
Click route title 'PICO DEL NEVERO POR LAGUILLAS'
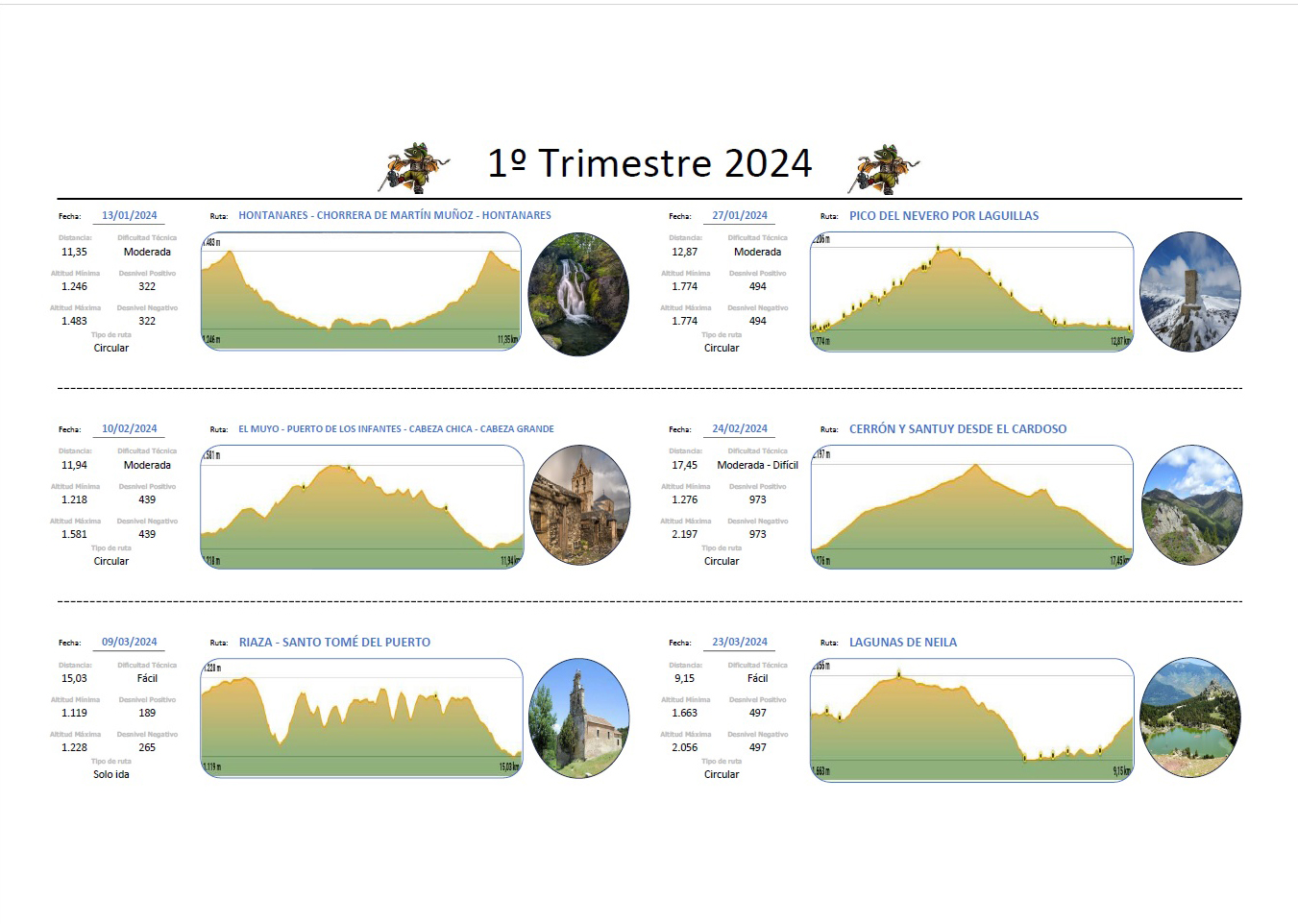point(943,216)
